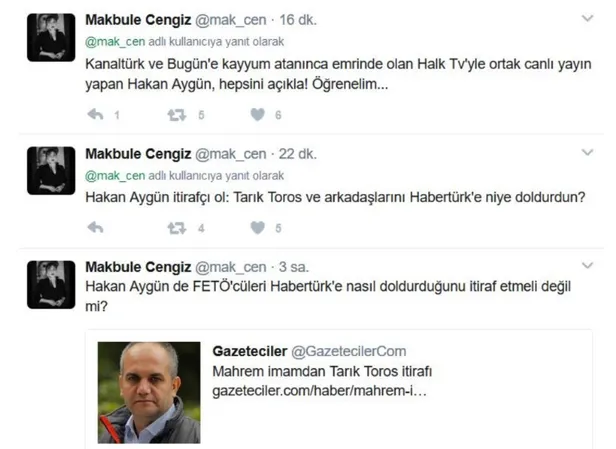
Task: Open the @GazetecilerCom handle
Action: pyautogui.click(x=348, y=351)
